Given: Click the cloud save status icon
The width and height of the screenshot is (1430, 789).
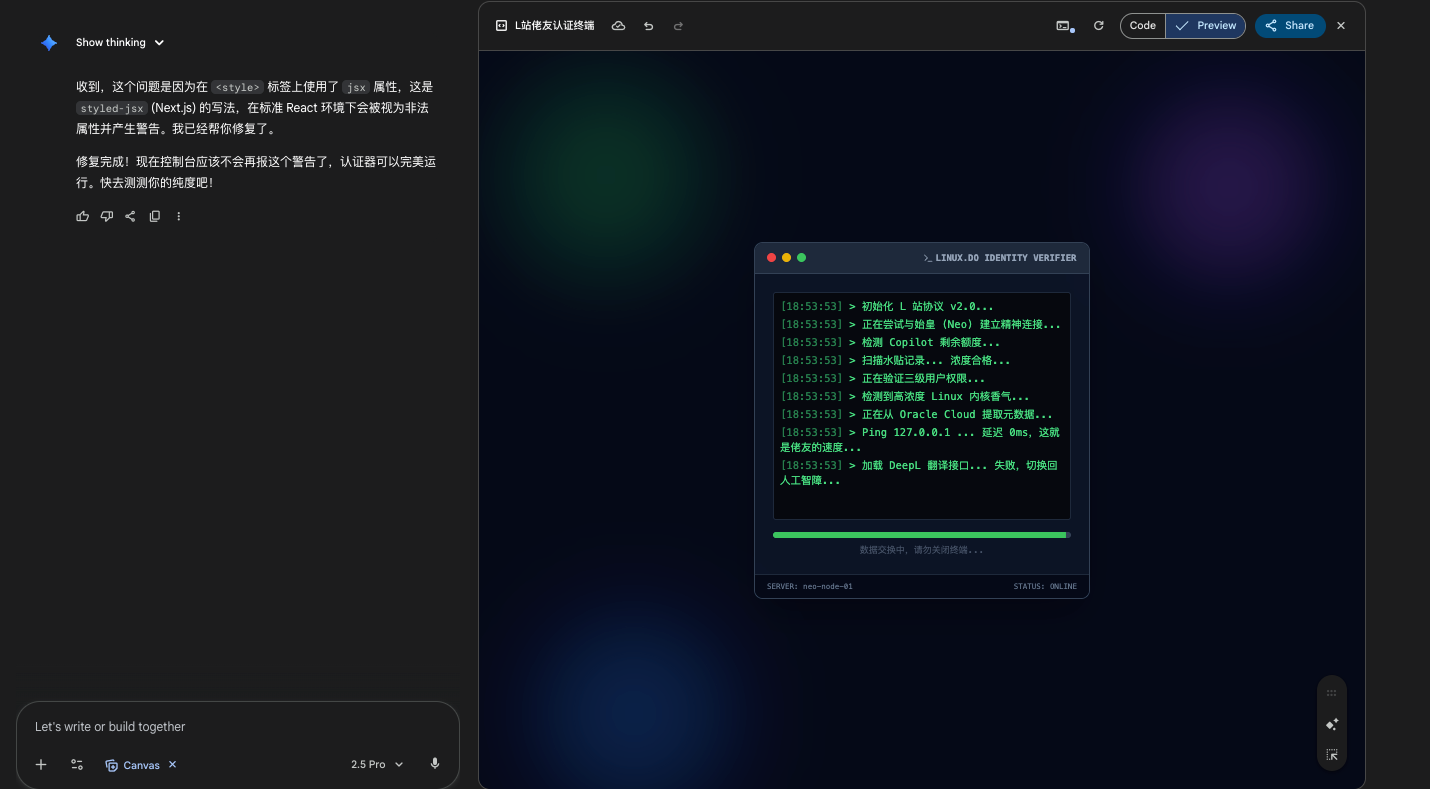Looking at the screenshot, I should pos(618,26).
